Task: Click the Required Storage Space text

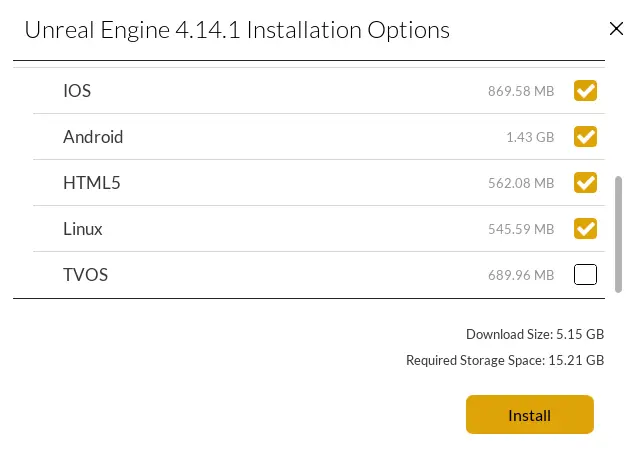Action: point(505,360)
